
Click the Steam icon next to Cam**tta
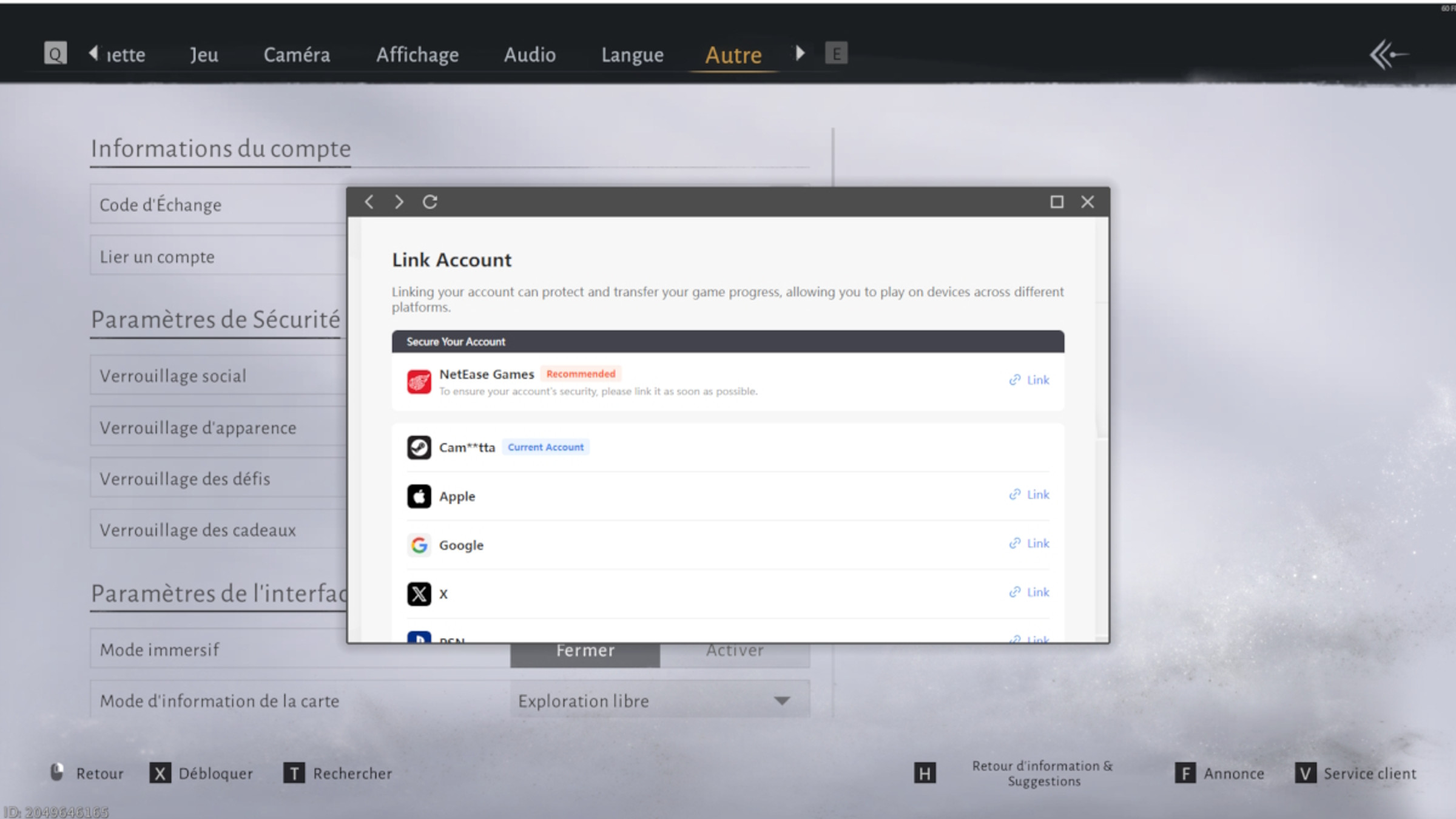(419, 447)
